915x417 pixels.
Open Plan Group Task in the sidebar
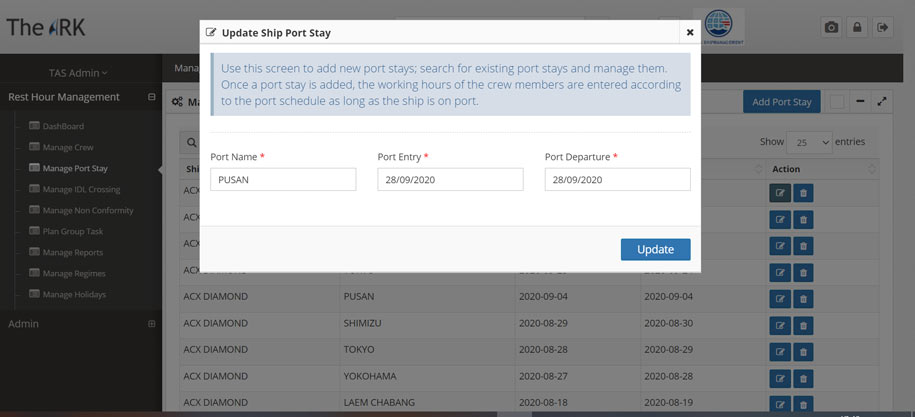click(x=66, y=231)
